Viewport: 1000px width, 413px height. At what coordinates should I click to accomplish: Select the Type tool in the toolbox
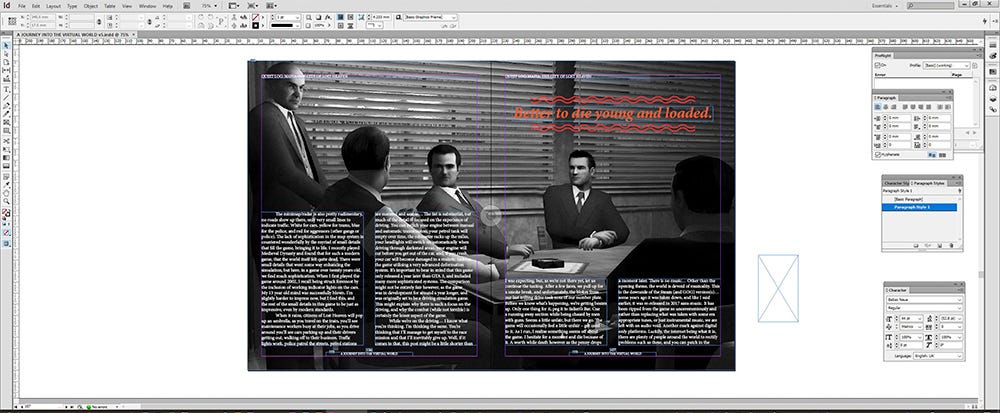[x=6, y=89]
